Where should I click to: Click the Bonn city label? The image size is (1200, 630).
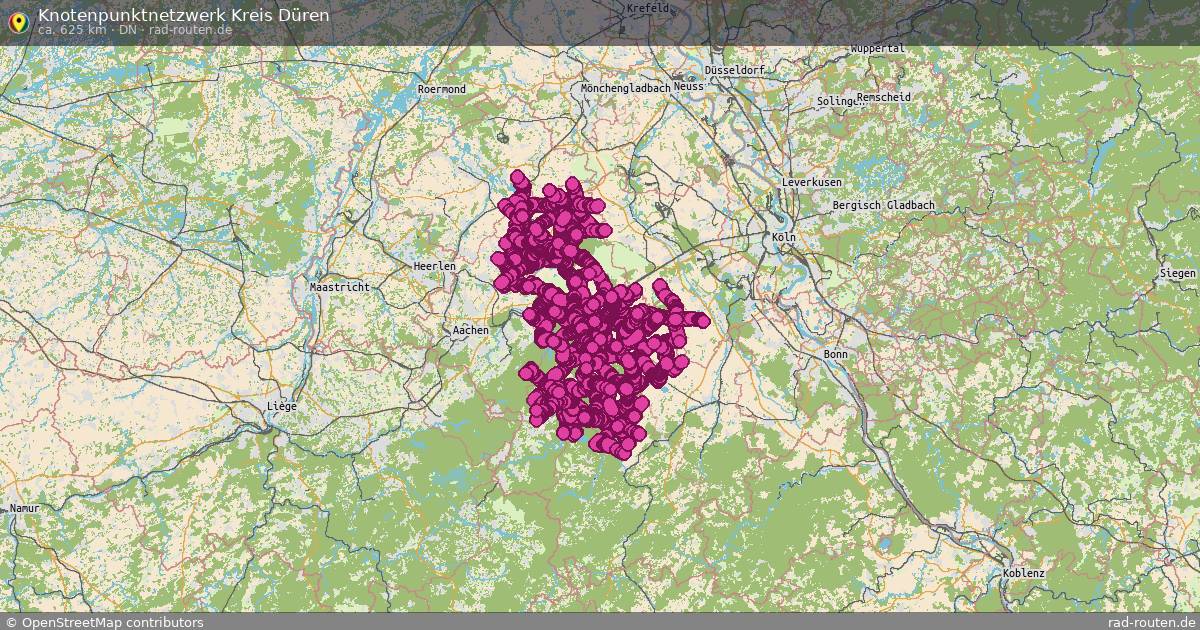pyautogui.click(x=834, y=354)
